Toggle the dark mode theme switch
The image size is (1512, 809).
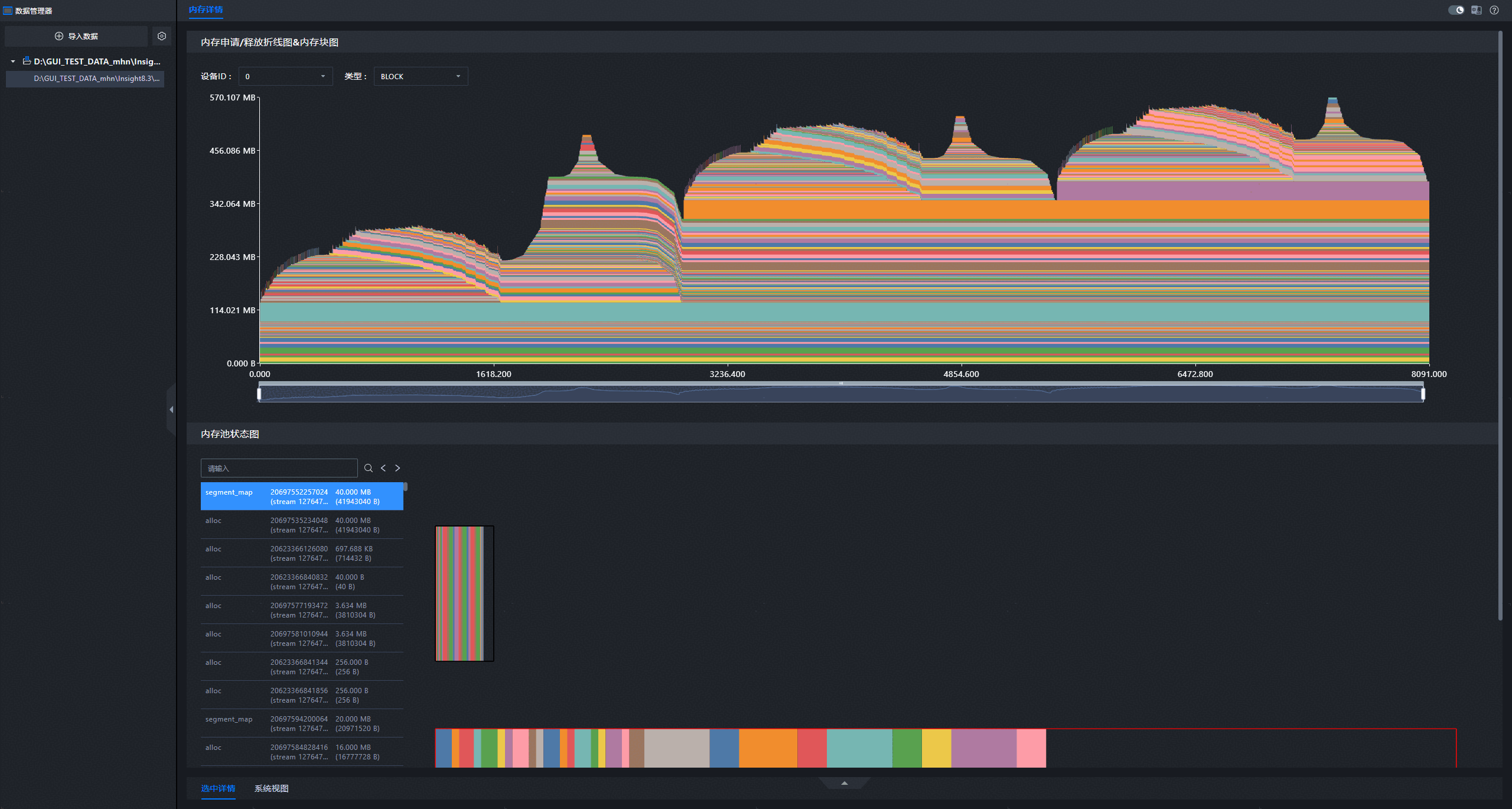click(x=1456, y=10)
